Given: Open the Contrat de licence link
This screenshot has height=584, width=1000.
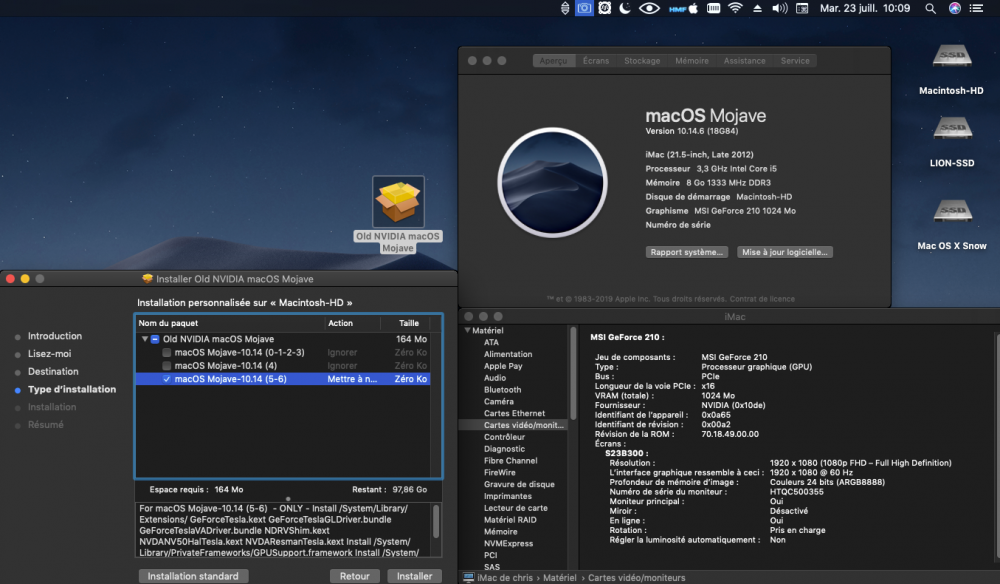Looking at the screenshot, I should 762,298.
